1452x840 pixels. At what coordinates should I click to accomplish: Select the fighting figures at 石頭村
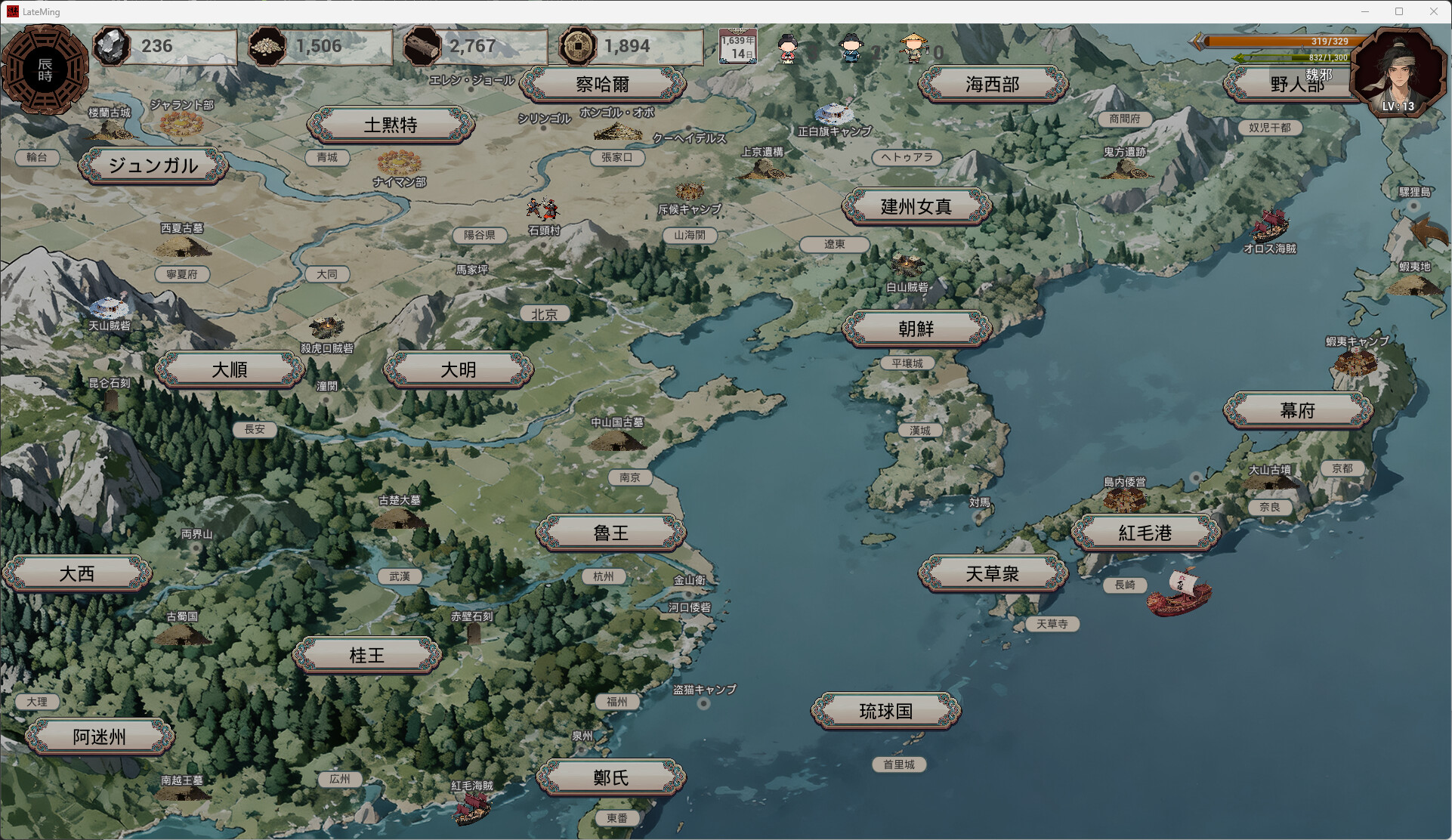pos(542,208)
